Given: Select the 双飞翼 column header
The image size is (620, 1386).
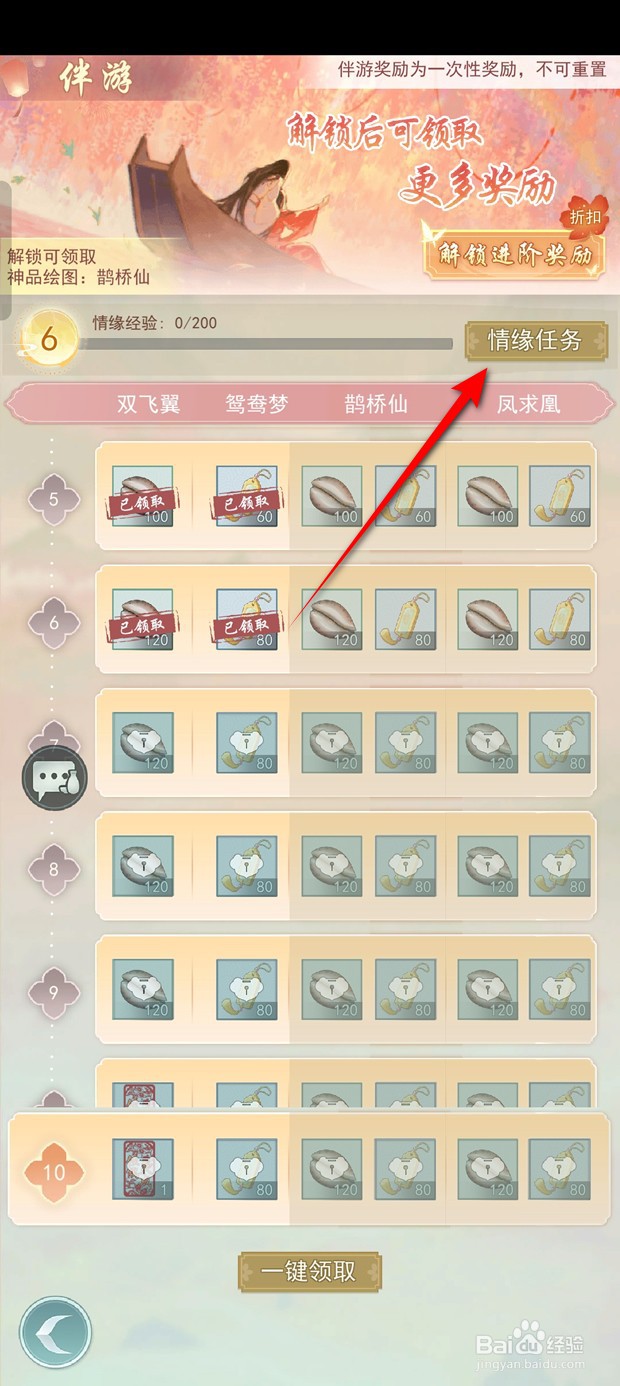Looking at the screenshot, I should pos(148,405).
